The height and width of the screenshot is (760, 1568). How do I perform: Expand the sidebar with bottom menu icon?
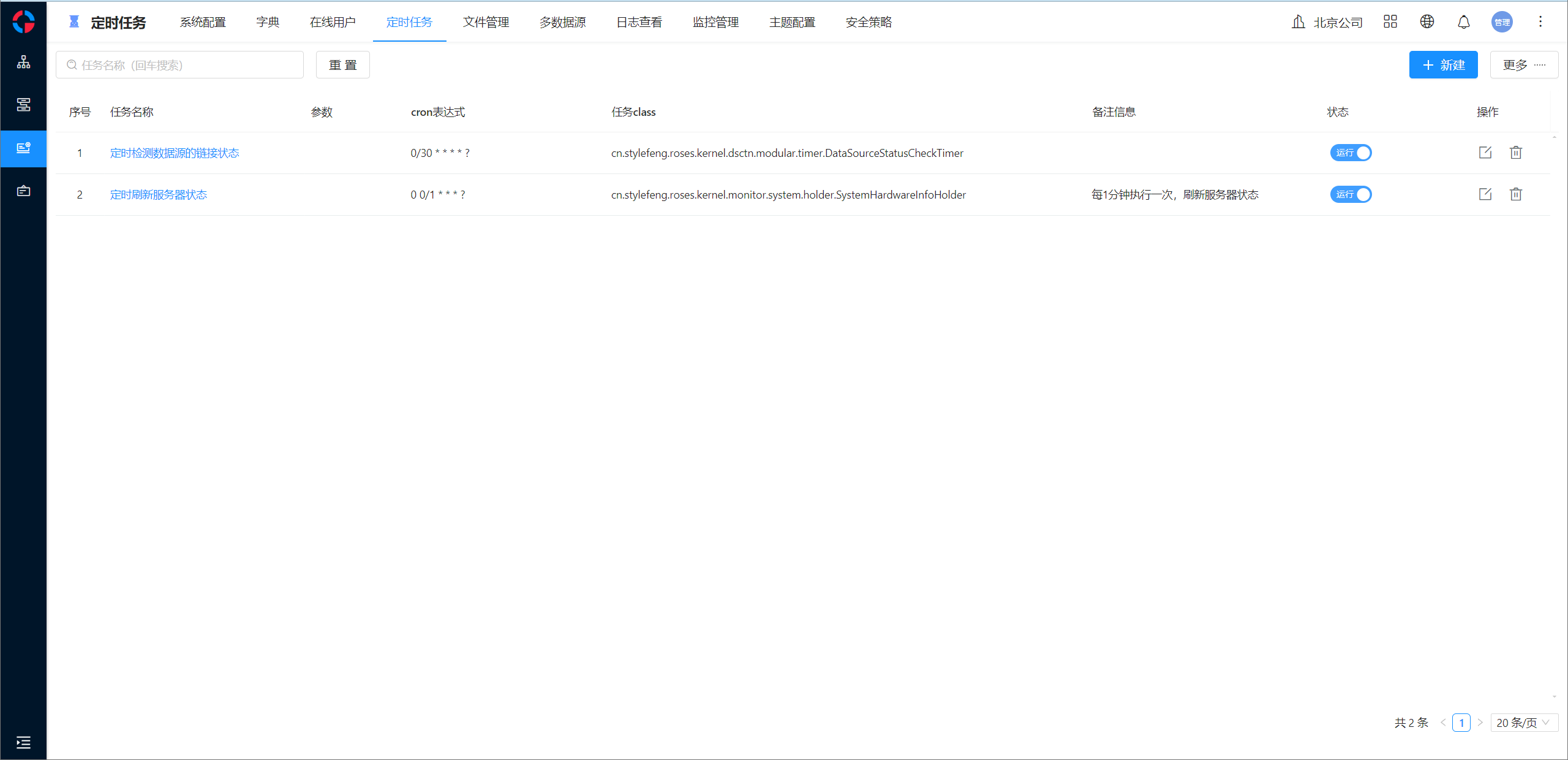(23, 742)
